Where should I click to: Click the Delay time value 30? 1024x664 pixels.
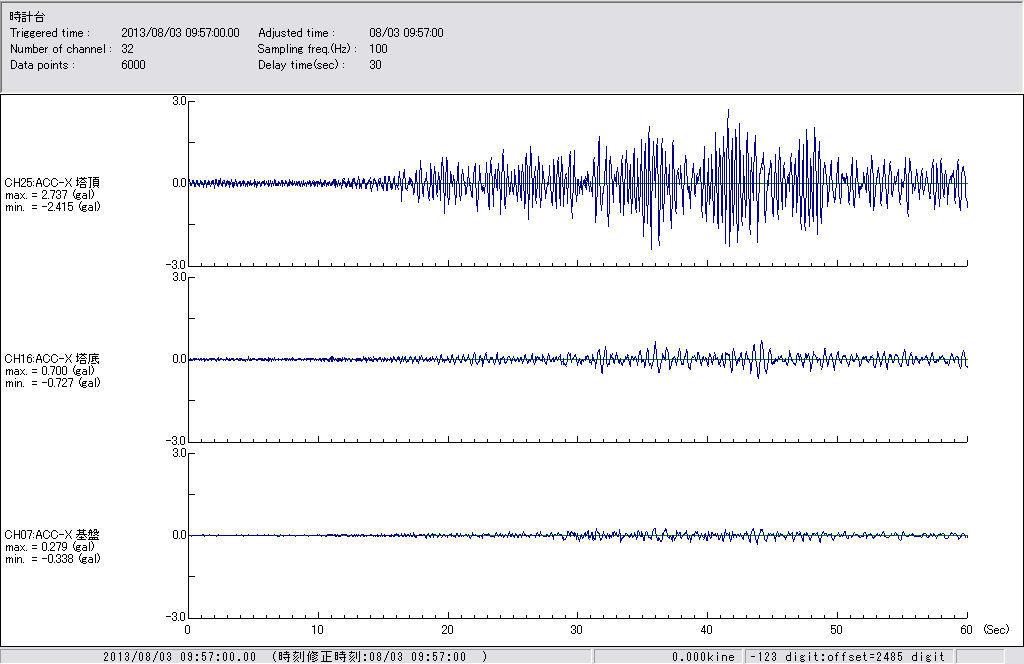pyautogui.click(x=375, y=65)
